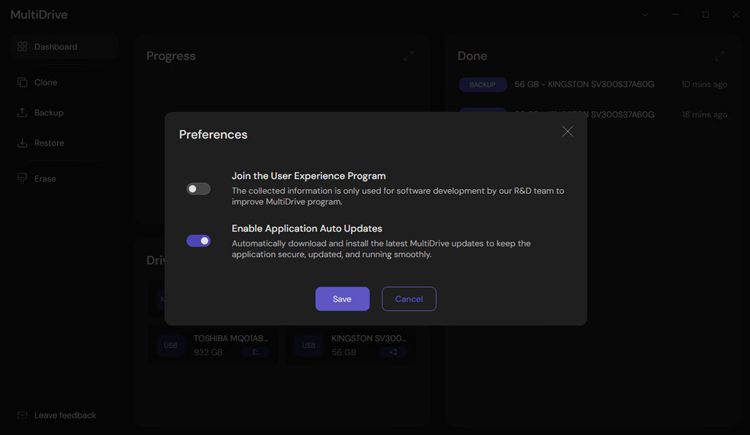Save the preferences
The width and height of the screenshot is (750, 435).
pos(342,299)
